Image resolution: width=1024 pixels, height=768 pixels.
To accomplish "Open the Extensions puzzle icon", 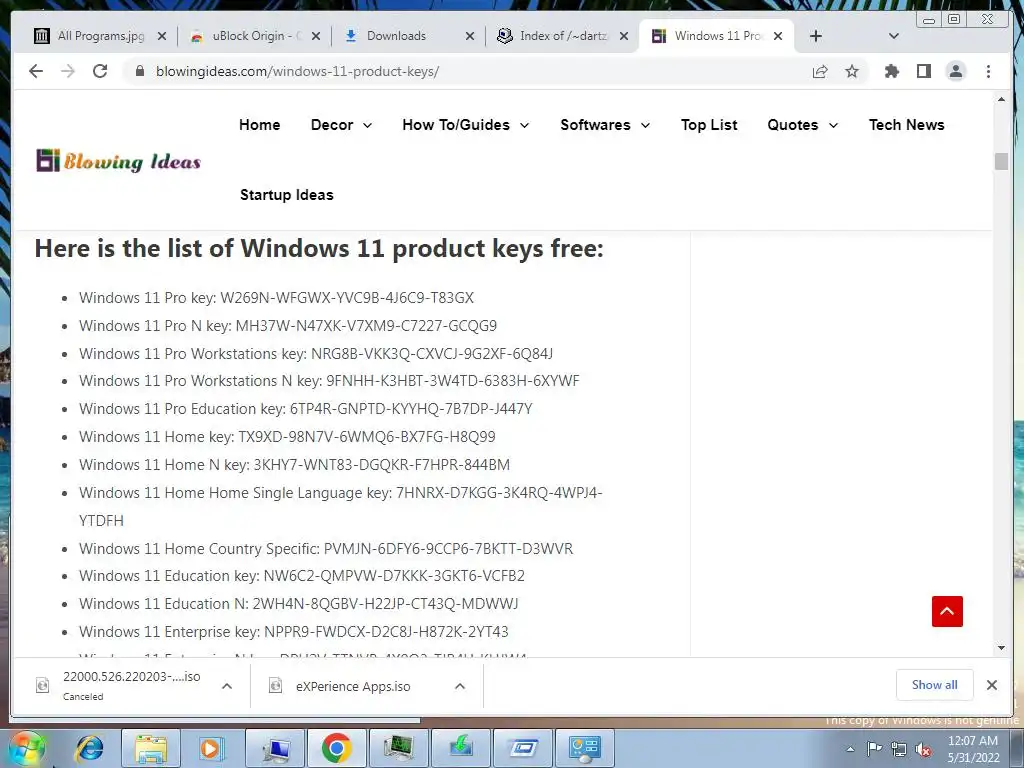I will tap(891, 71).
